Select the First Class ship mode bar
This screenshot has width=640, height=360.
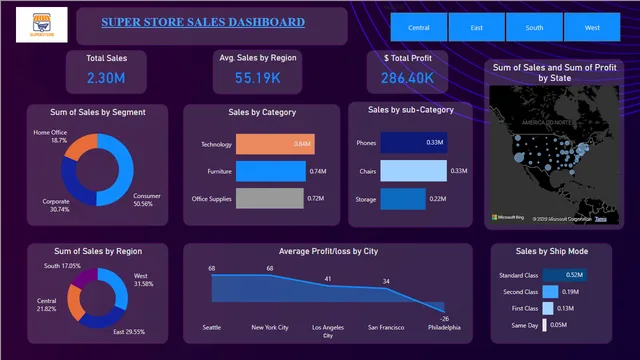click(548, 308)
